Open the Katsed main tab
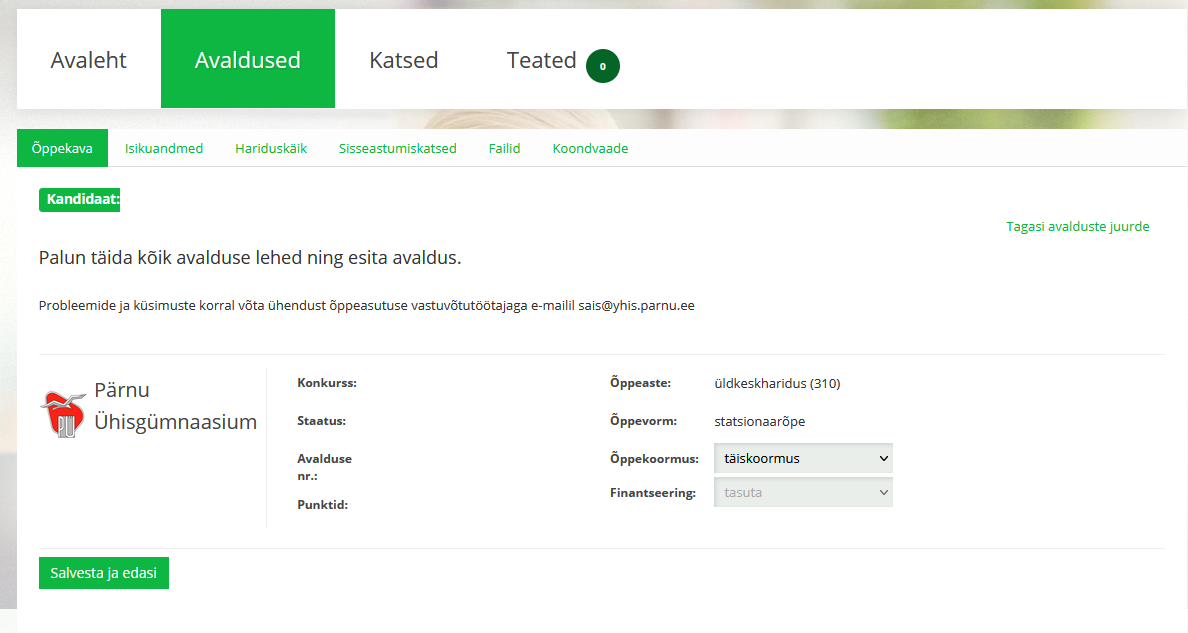This screenshot has height=633, width=1188. [403, 60]
